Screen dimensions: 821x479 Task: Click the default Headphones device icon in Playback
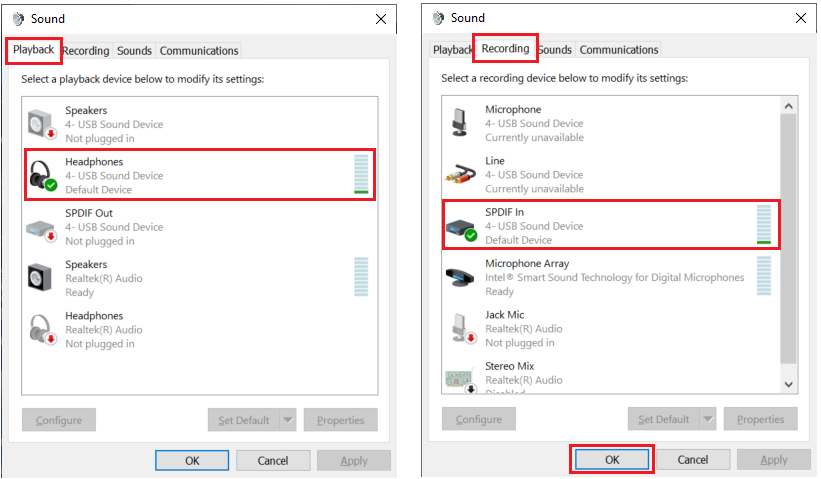(42, 175)
